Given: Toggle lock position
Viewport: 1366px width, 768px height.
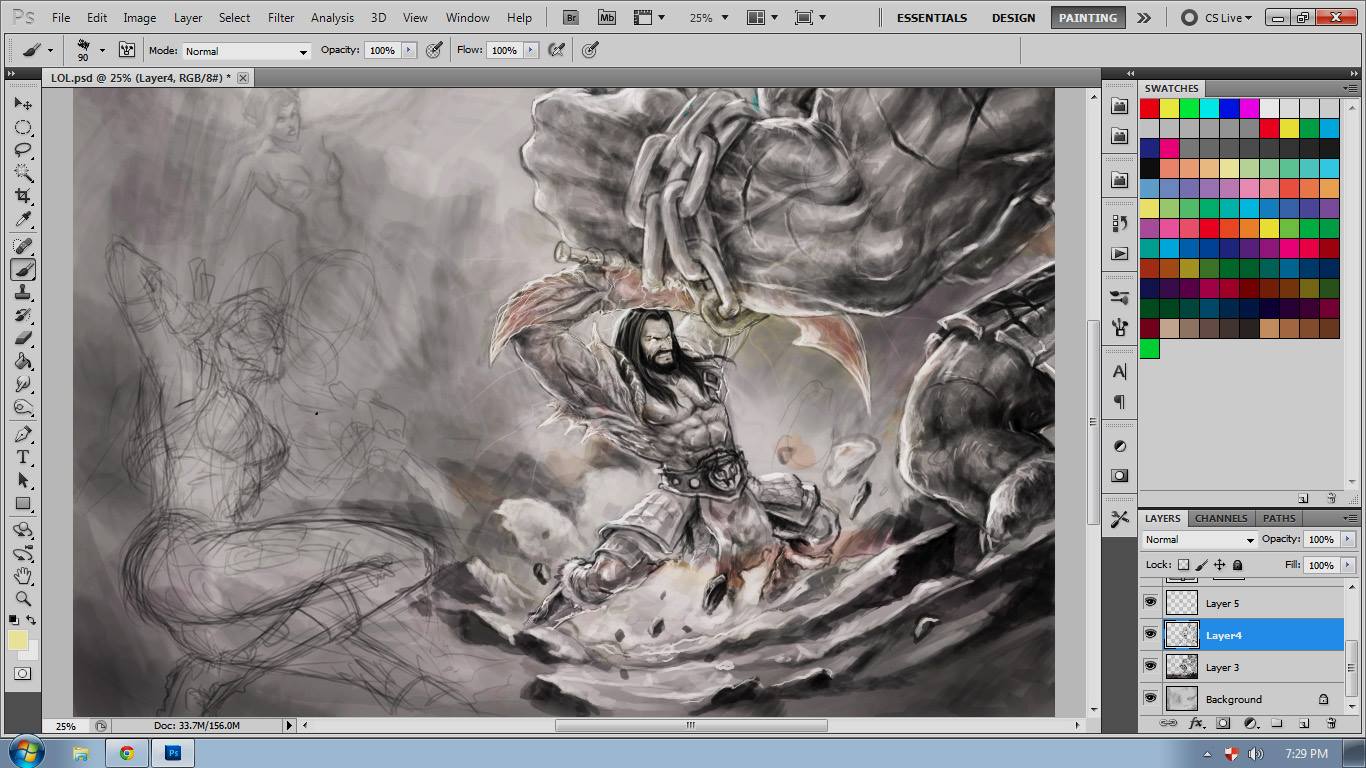Looking at the screenshot, I should [1220, 565].
